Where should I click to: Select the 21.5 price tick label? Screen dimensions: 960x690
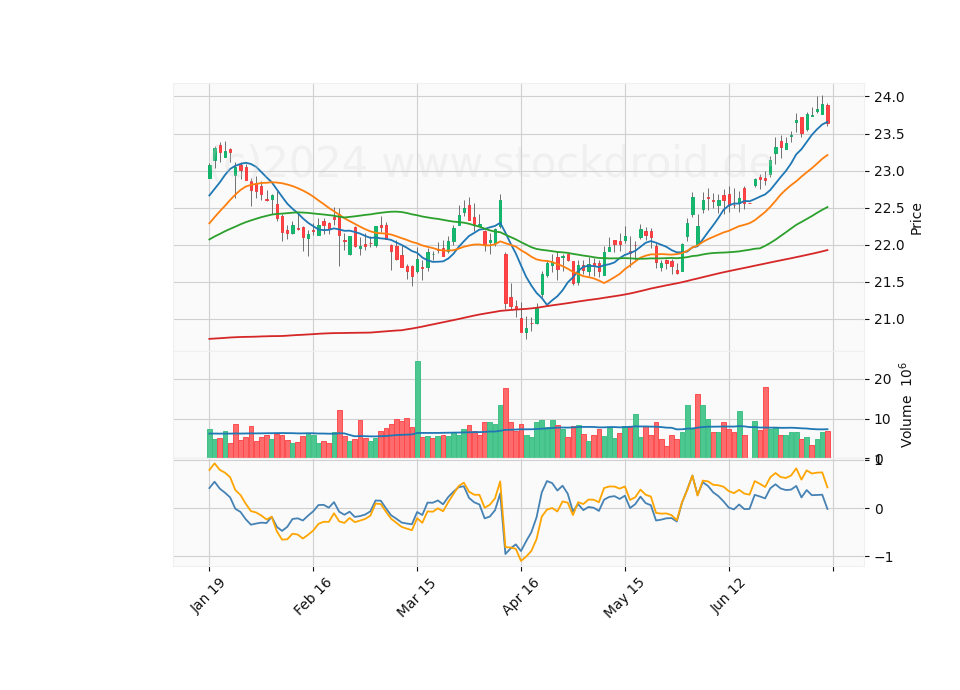889,283
